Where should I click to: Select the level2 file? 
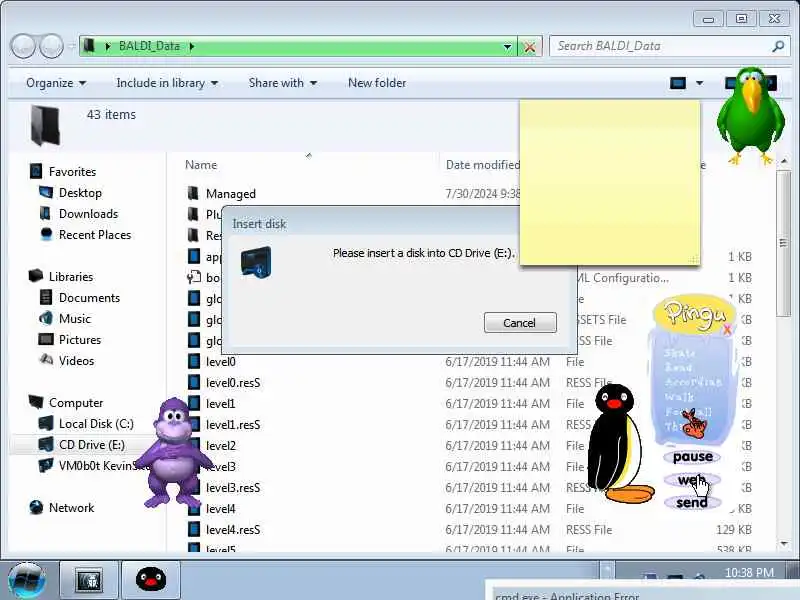point(220,446)
